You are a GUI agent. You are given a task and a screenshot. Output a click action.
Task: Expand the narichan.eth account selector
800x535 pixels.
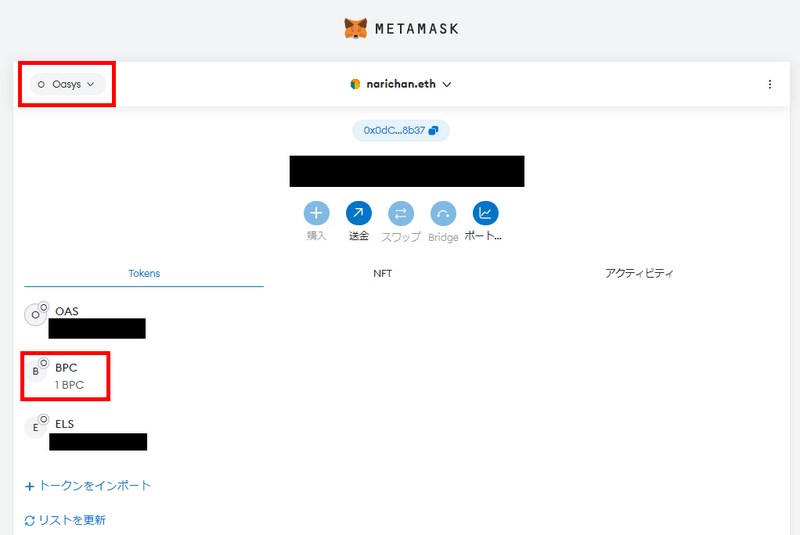click(x=401, y=85)
